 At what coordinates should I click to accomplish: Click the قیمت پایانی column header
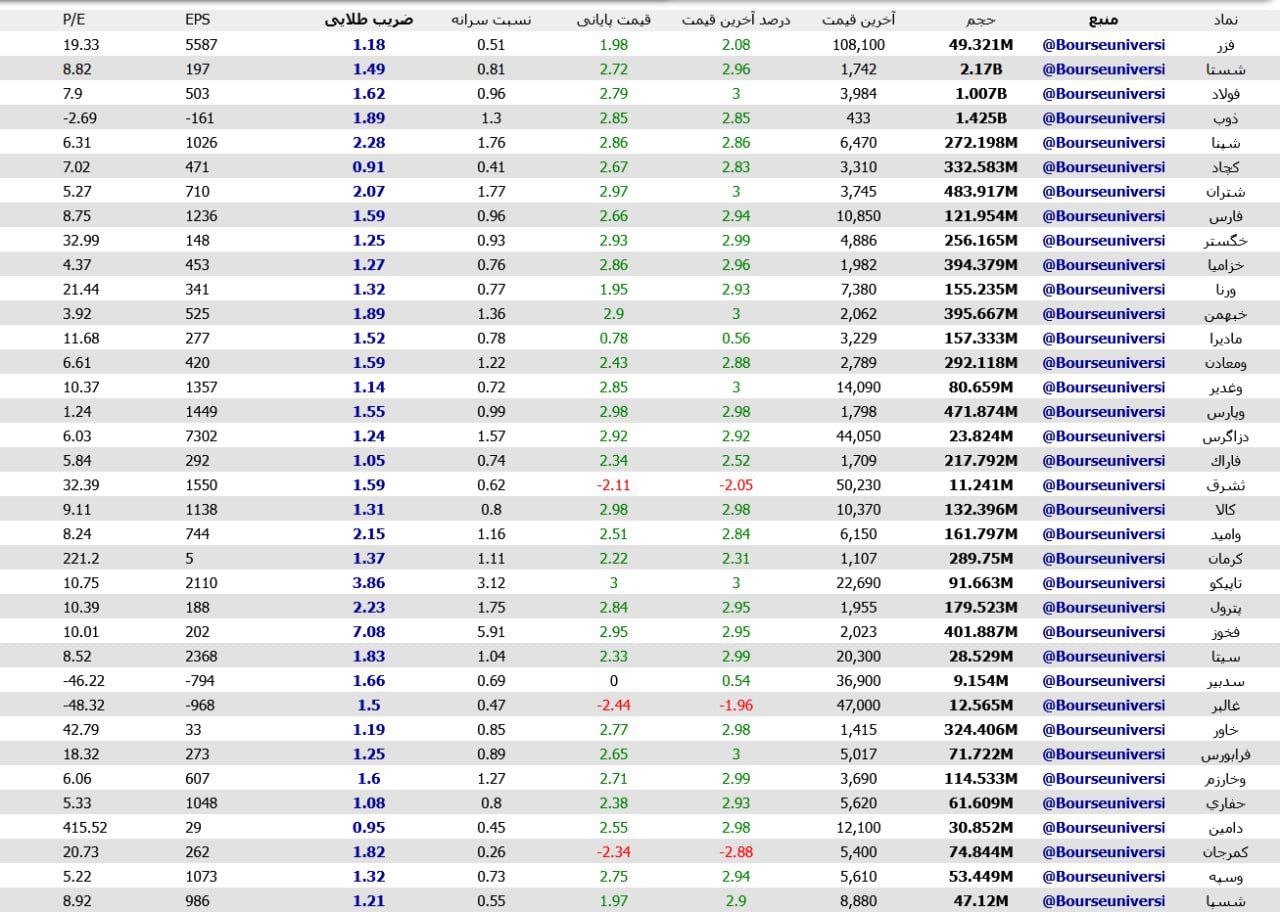tap(613, 19)
